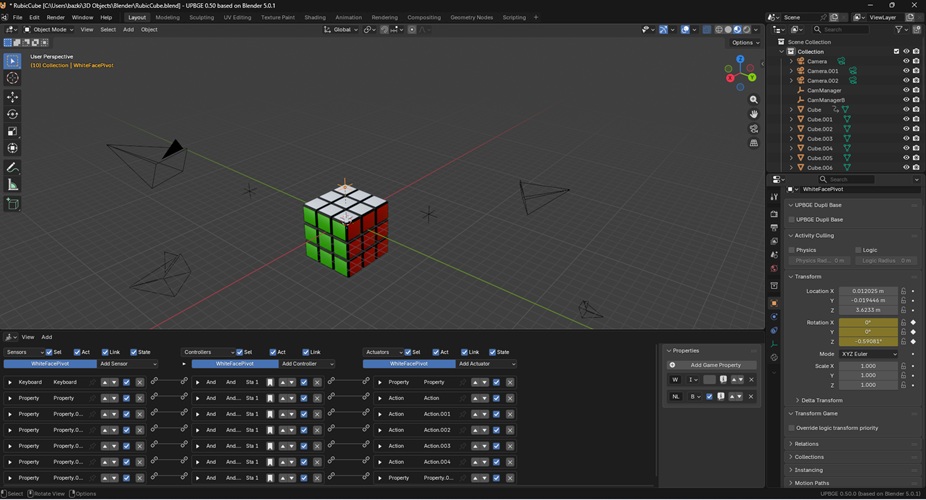Lock the Location X value
This screenshot has height=500, width=926.
[x=904, y=291]
